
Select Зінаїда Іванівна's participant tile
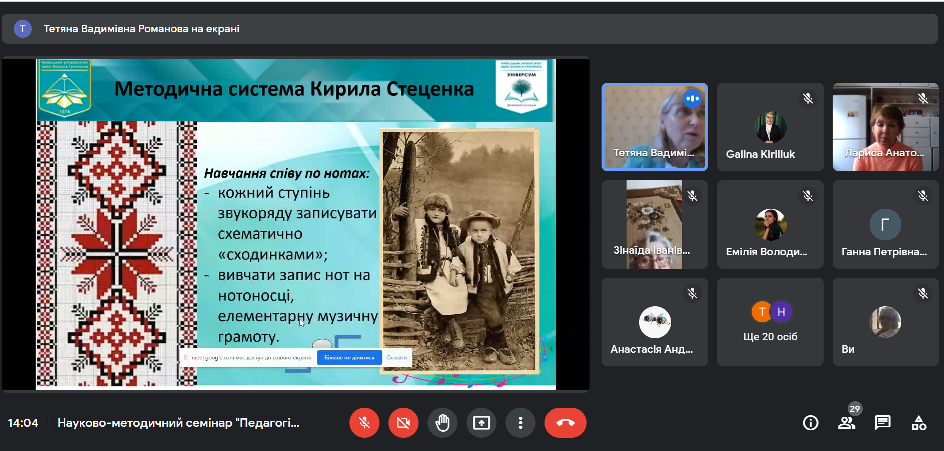pyautogui.click(x=654, y=224)
